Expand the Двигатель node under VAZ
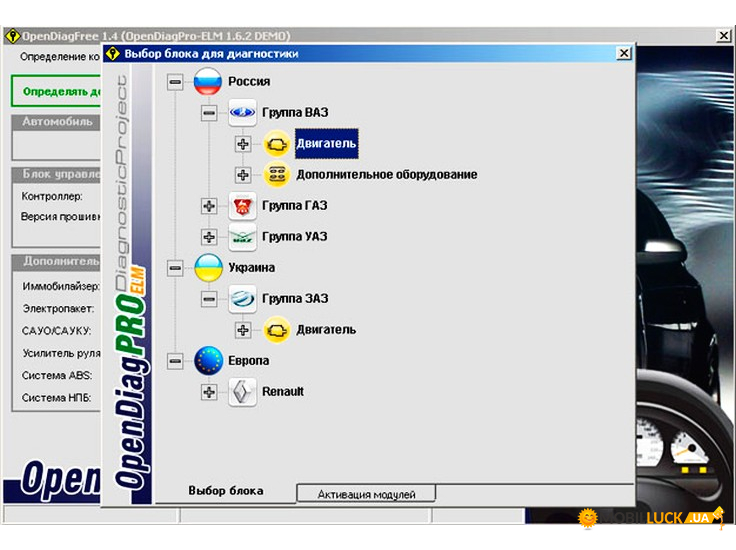The width and height of the screenshot is (736, 550). 242,144
